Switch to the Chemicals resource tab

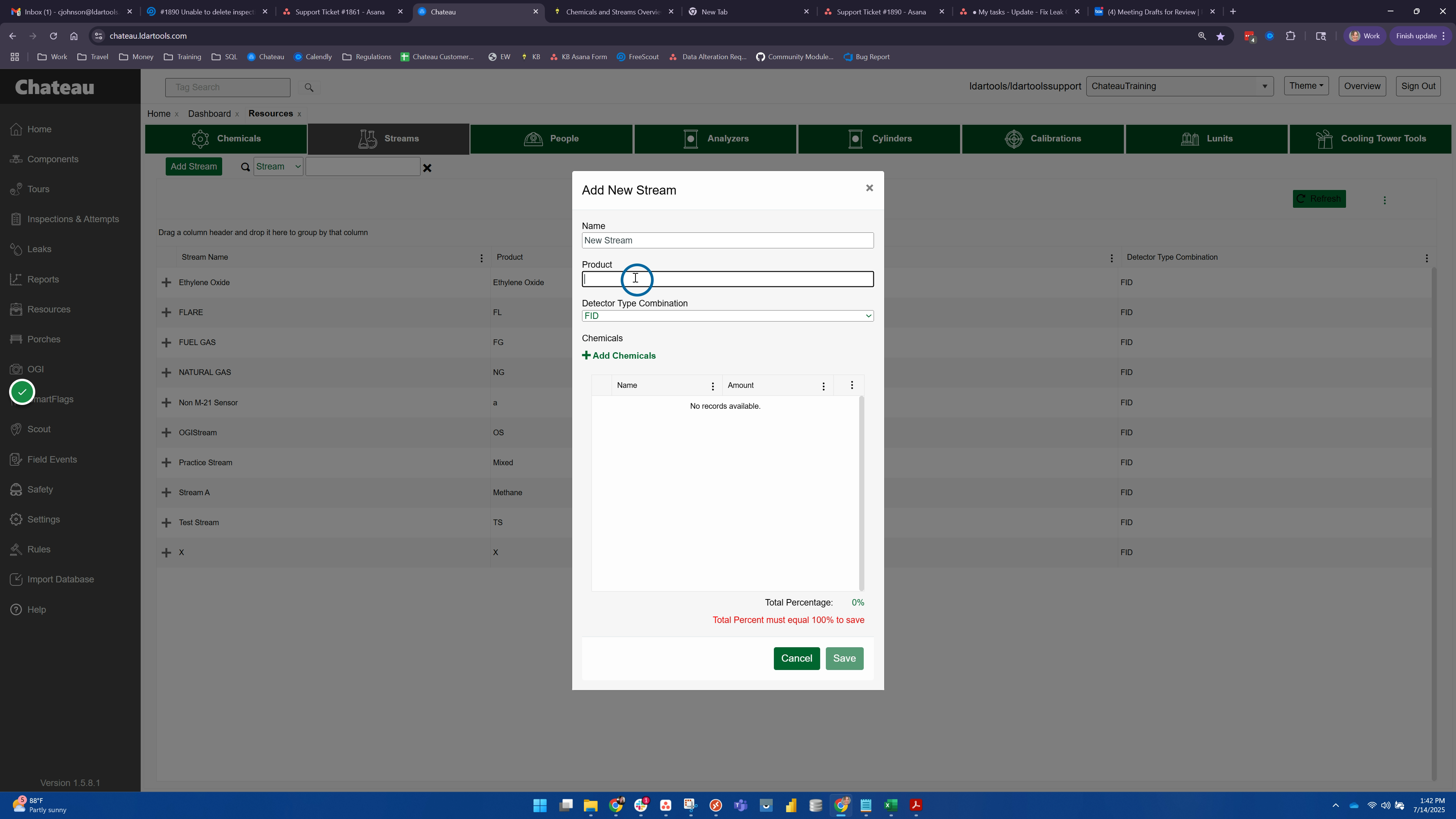(x=226, y=139)
